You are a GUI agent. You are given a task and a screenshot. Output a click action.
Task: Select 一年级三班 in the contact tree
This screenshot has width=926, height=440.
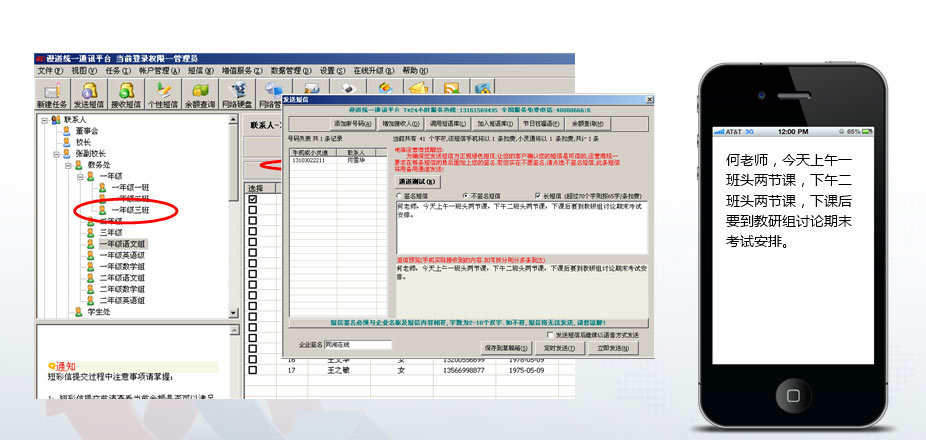point(130,210)
